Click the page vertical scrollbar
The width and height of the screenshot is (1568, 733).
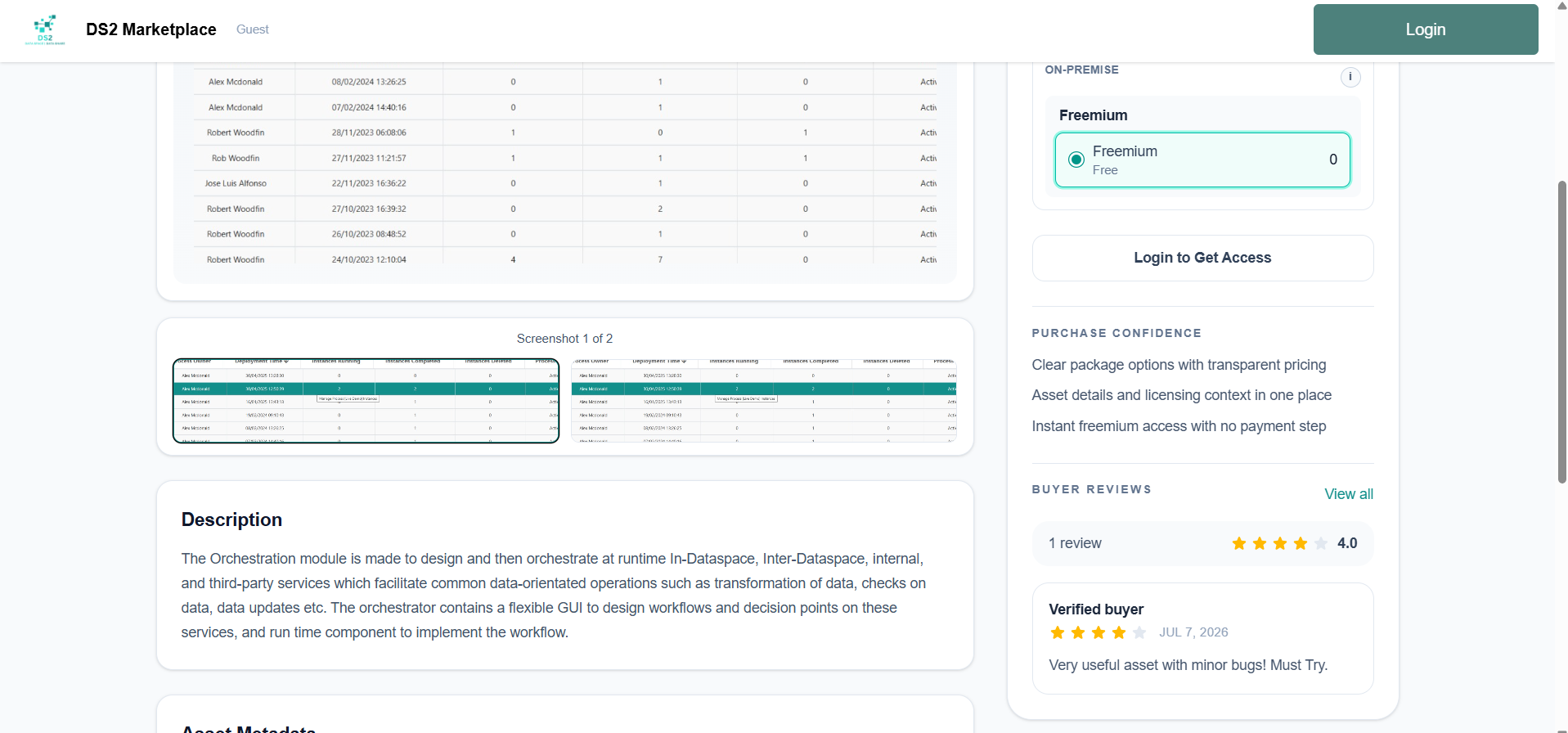tap(1561, 331)
